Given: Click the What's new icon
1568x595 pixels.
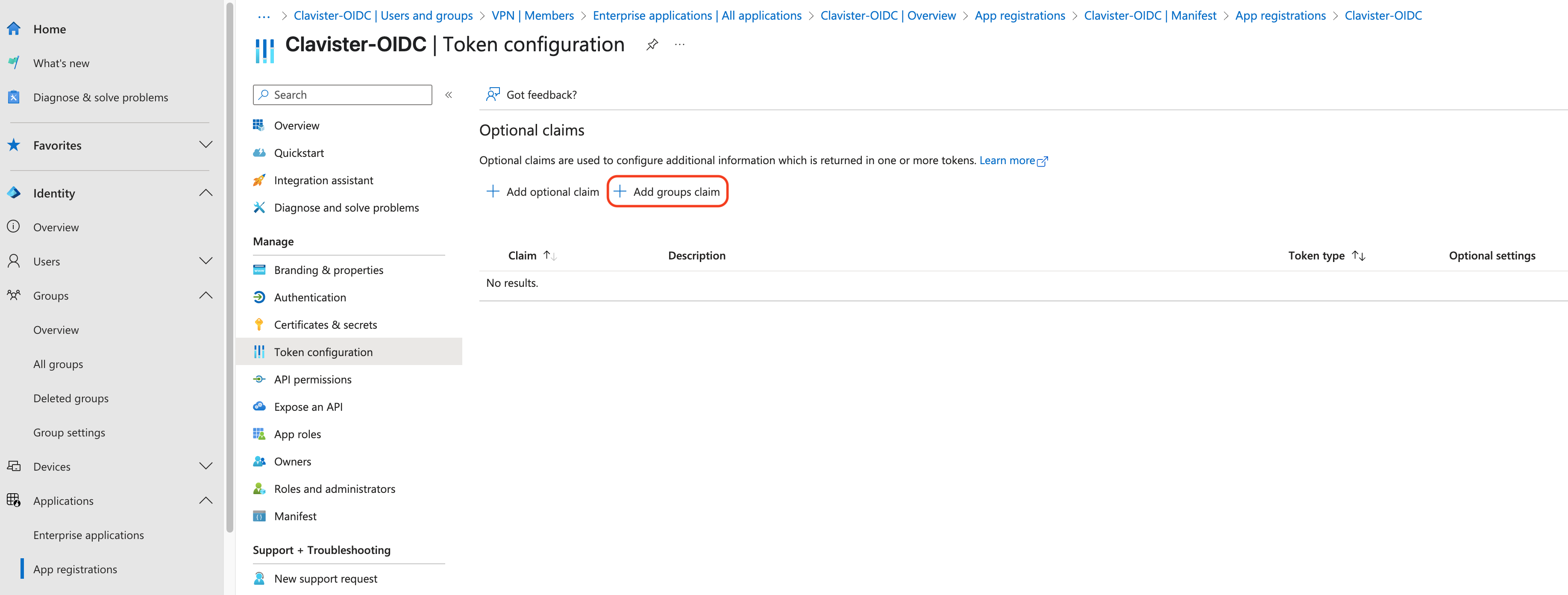Looking at the screenshot, I should (x=14, y=63).
